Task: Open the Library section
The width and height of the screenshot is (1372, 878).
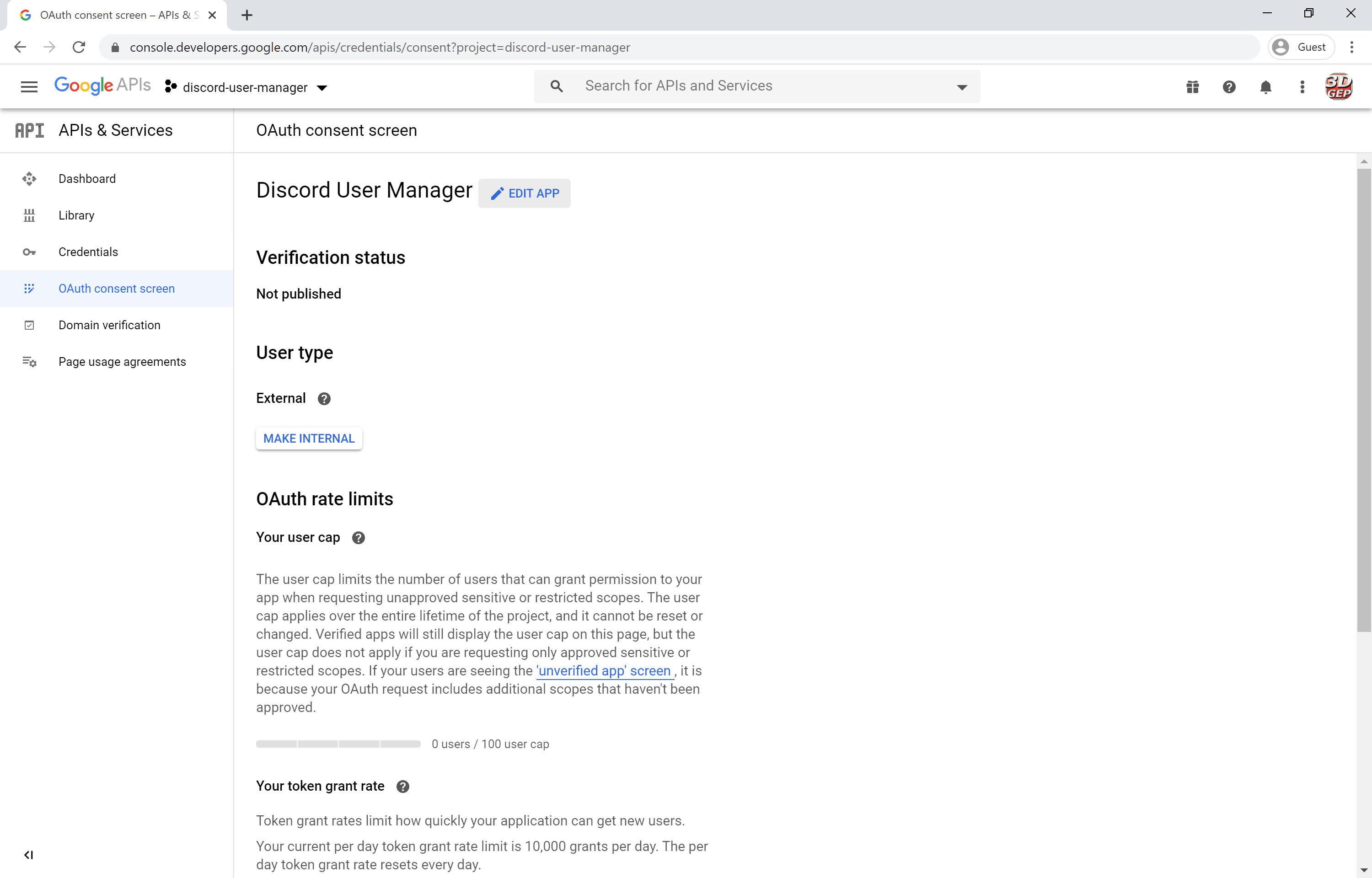Action: pyautogui.click(x=76, y=215)
